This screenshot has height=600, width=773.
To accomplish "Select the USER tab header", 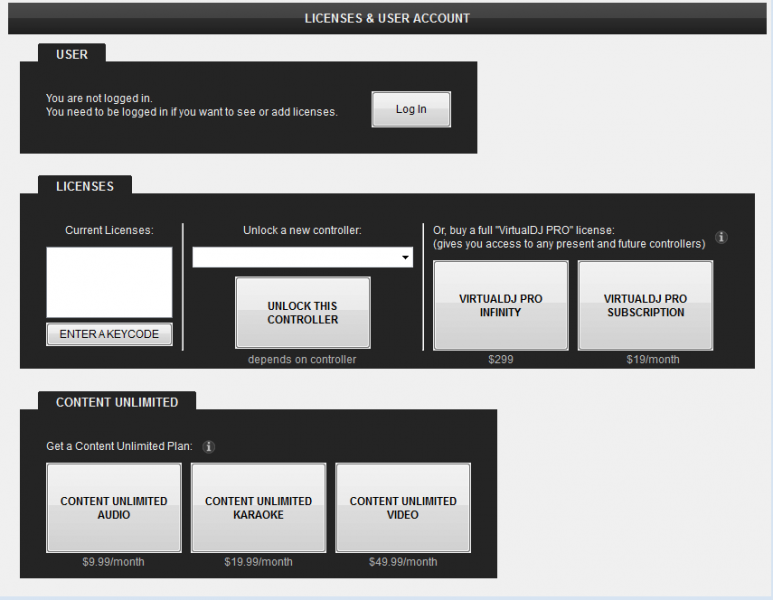I will pyautogui.click(x=72, y=54).
